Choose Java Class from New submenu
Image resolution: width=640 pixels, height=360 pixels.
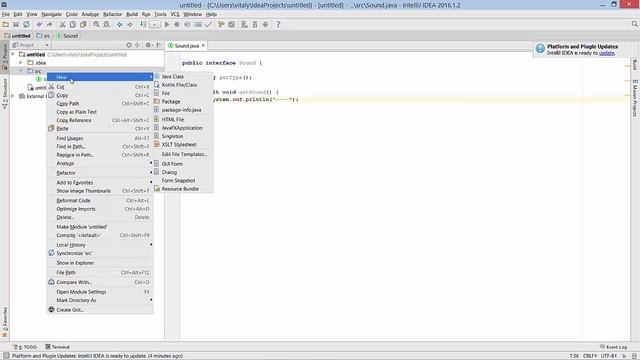click(x=183, y=76)
